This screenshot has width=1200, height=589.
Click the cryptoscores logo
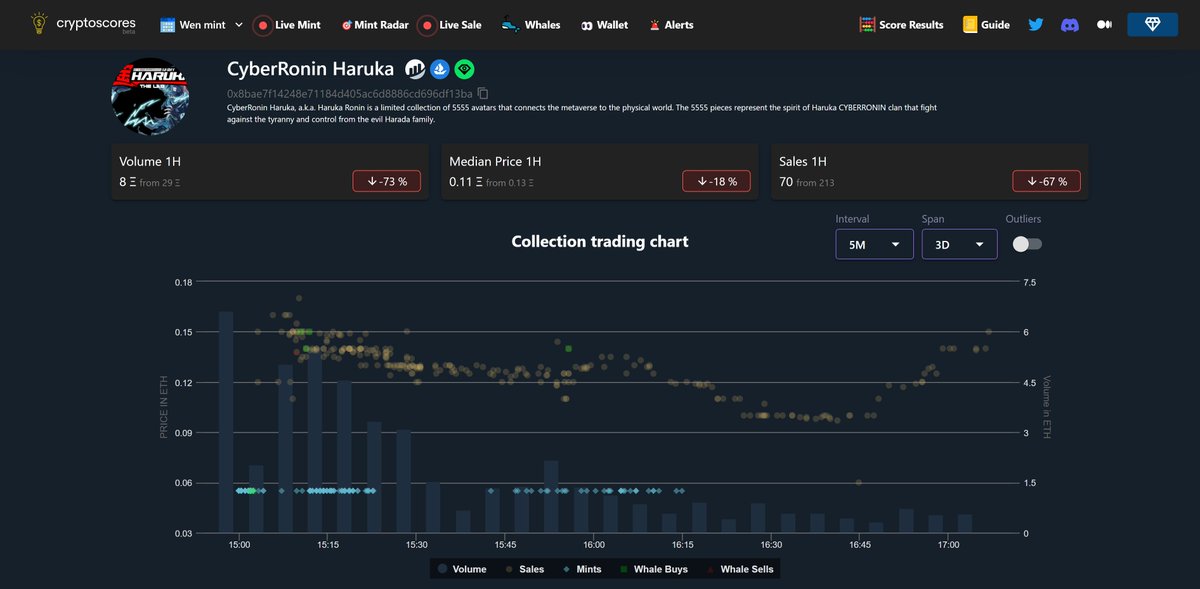click(81, 24)
